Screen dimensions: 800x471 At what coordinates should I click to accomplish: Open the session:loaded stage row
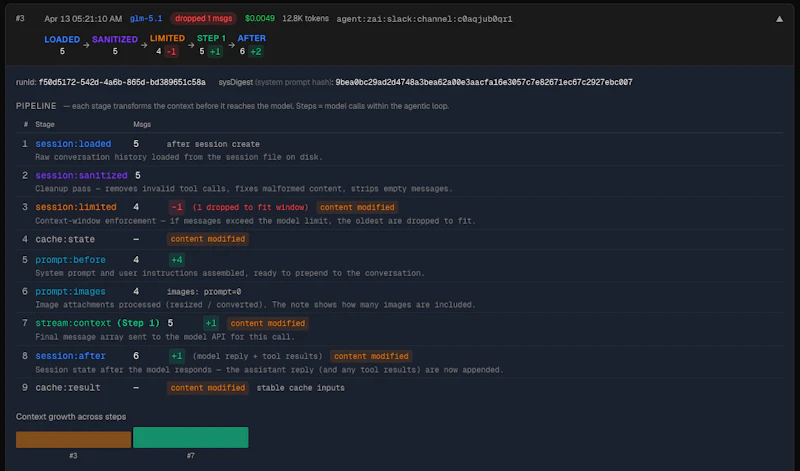(x=399, y=150)
